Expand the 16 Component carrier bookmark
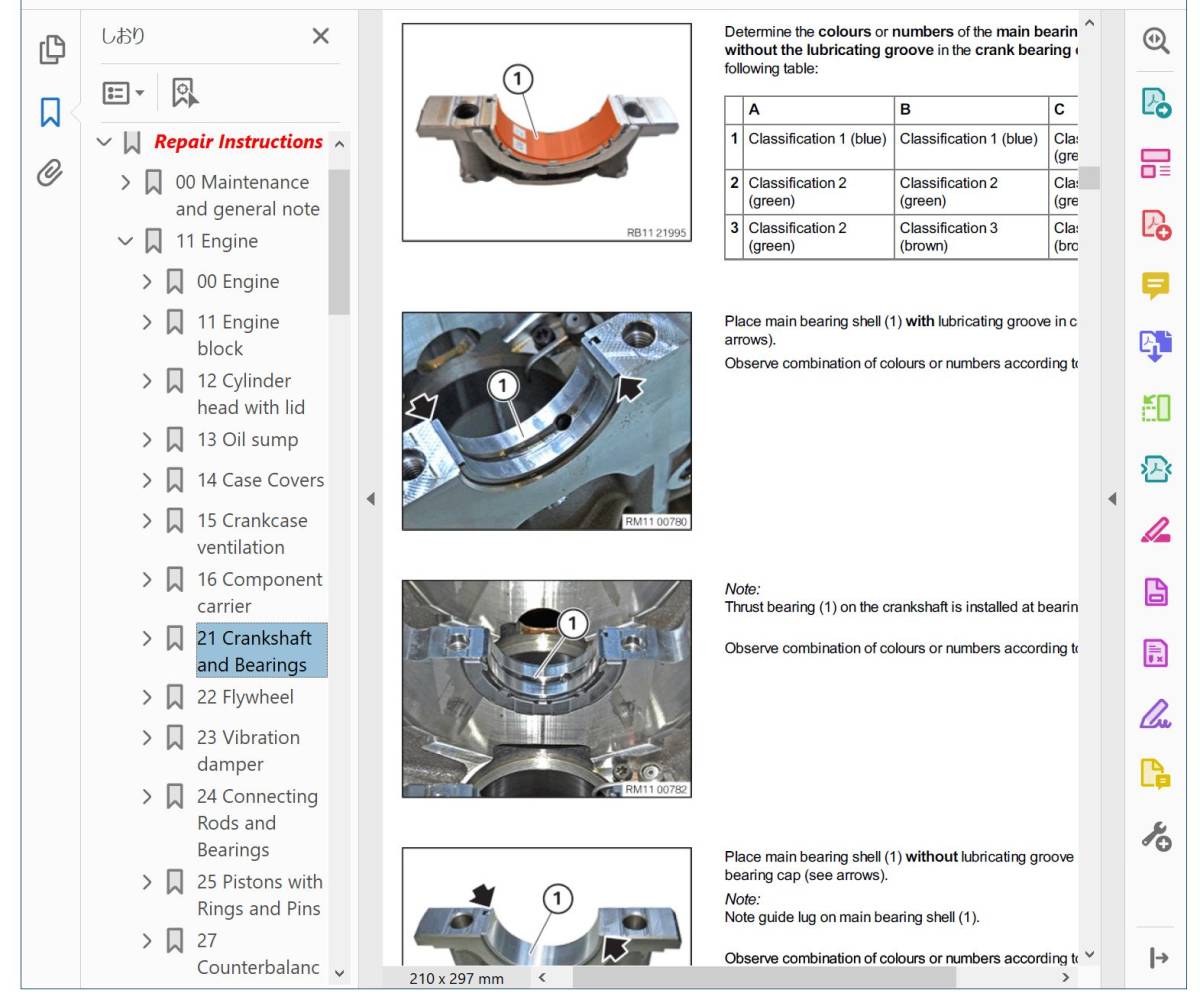Viewport: 1200px width, 1003px height. [x=147, y=580]
